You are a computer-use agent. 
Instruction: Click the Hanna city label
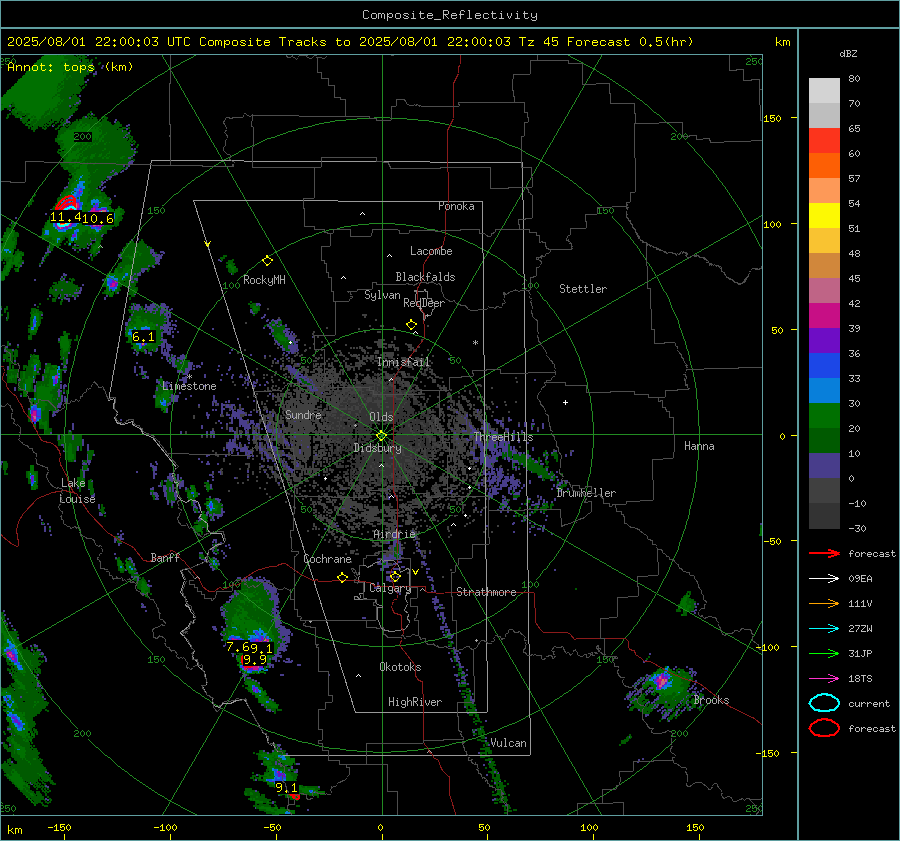pyautogui.click(x=699, y=446)
